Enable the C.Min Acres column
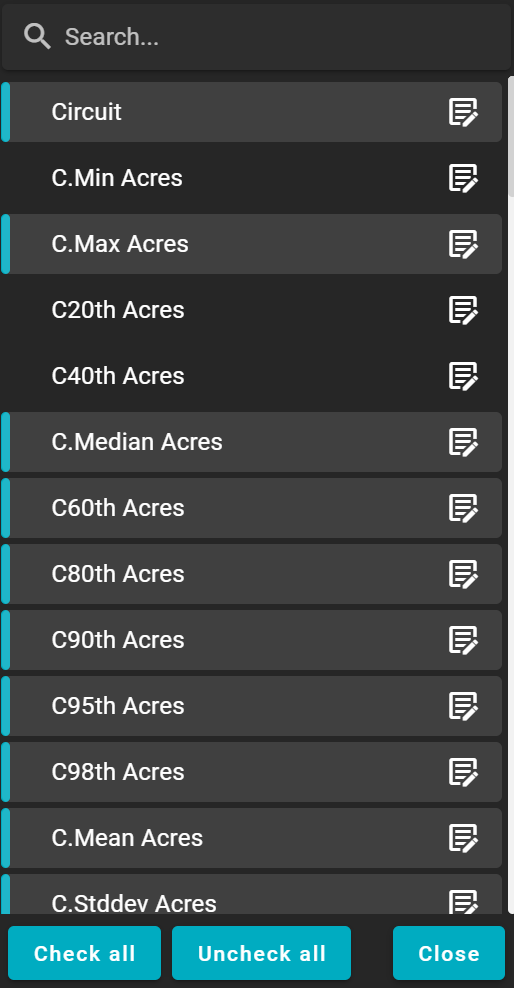Screen dimensions: 514x988 tap(251, 178)
